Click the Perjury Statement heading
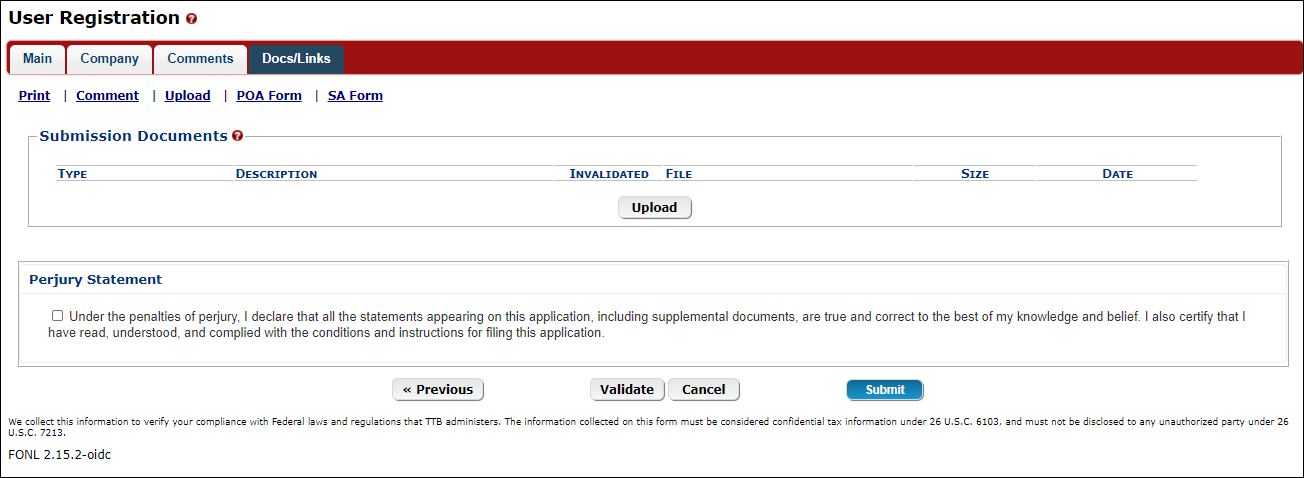The width and height of the screenshot is (1304, 478). (x=96, y=280)
